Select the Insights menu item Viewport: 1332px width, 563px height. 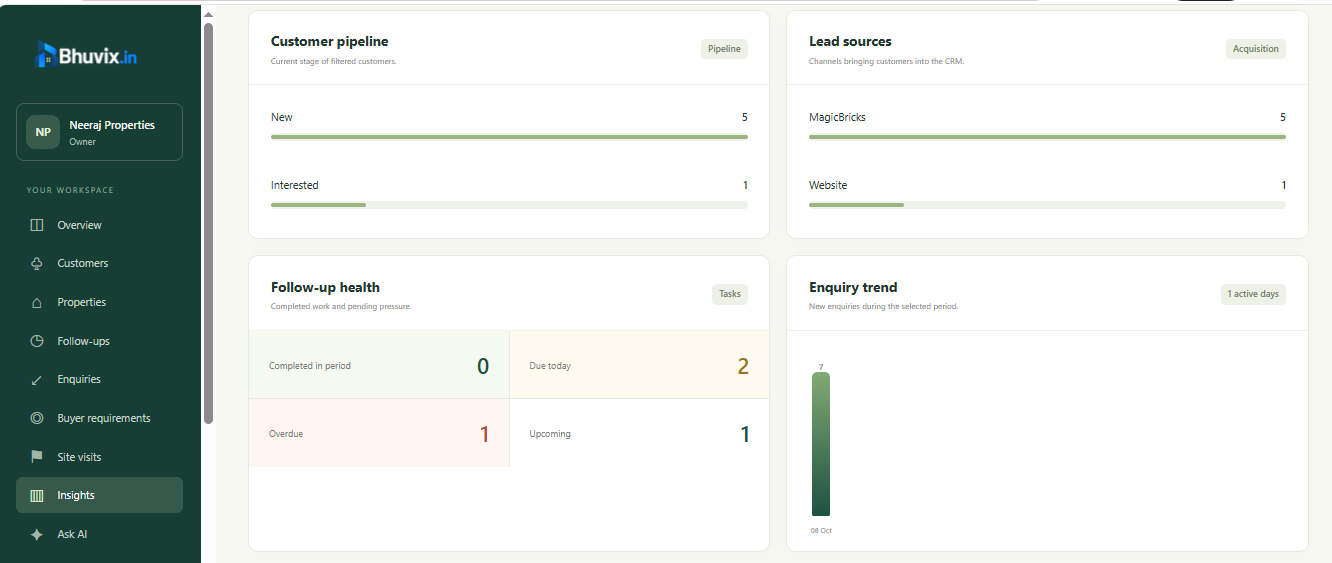pos(99,495)
